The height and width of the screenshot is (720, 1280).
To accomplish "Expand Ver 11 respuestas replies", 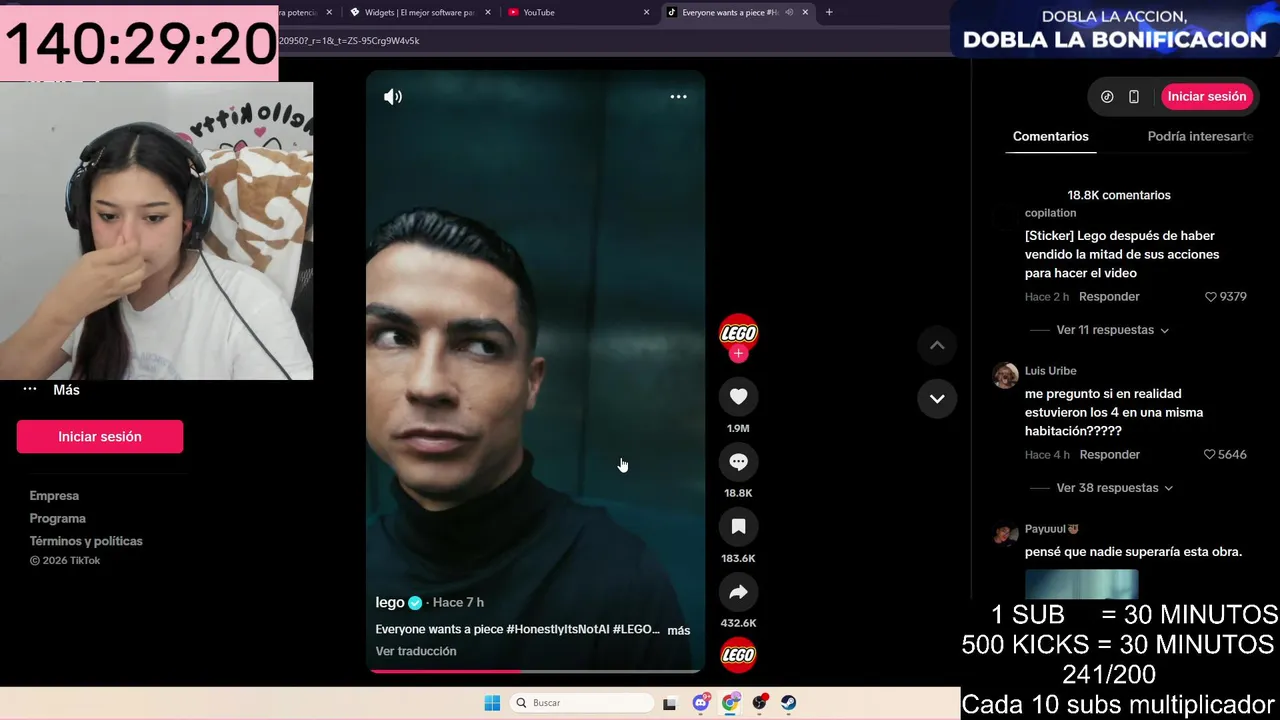I will pyautogui.click(x=1113, y=330).
